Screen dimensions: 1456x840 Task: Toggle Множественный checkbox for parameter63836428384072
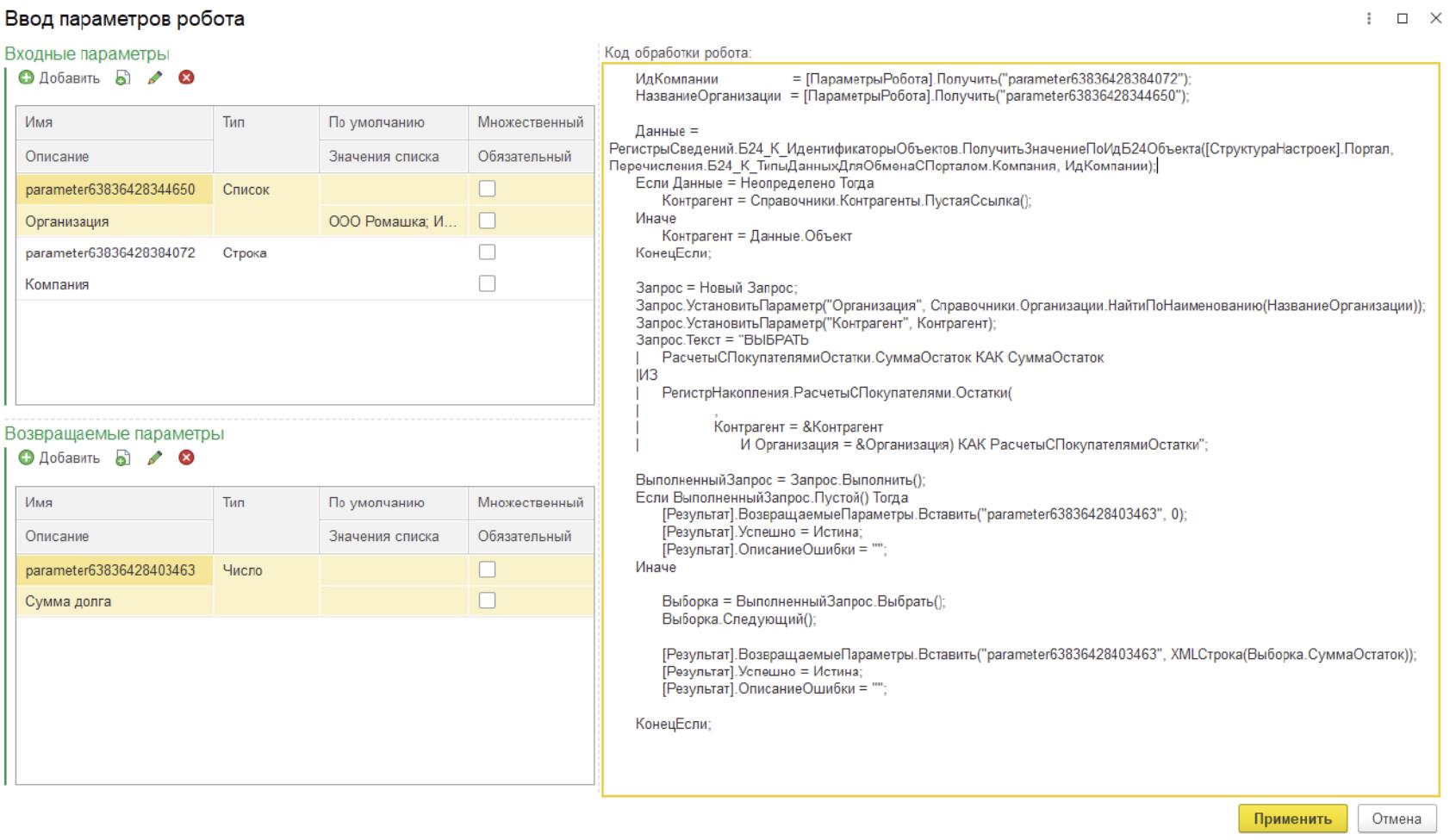tap(487, 252)
